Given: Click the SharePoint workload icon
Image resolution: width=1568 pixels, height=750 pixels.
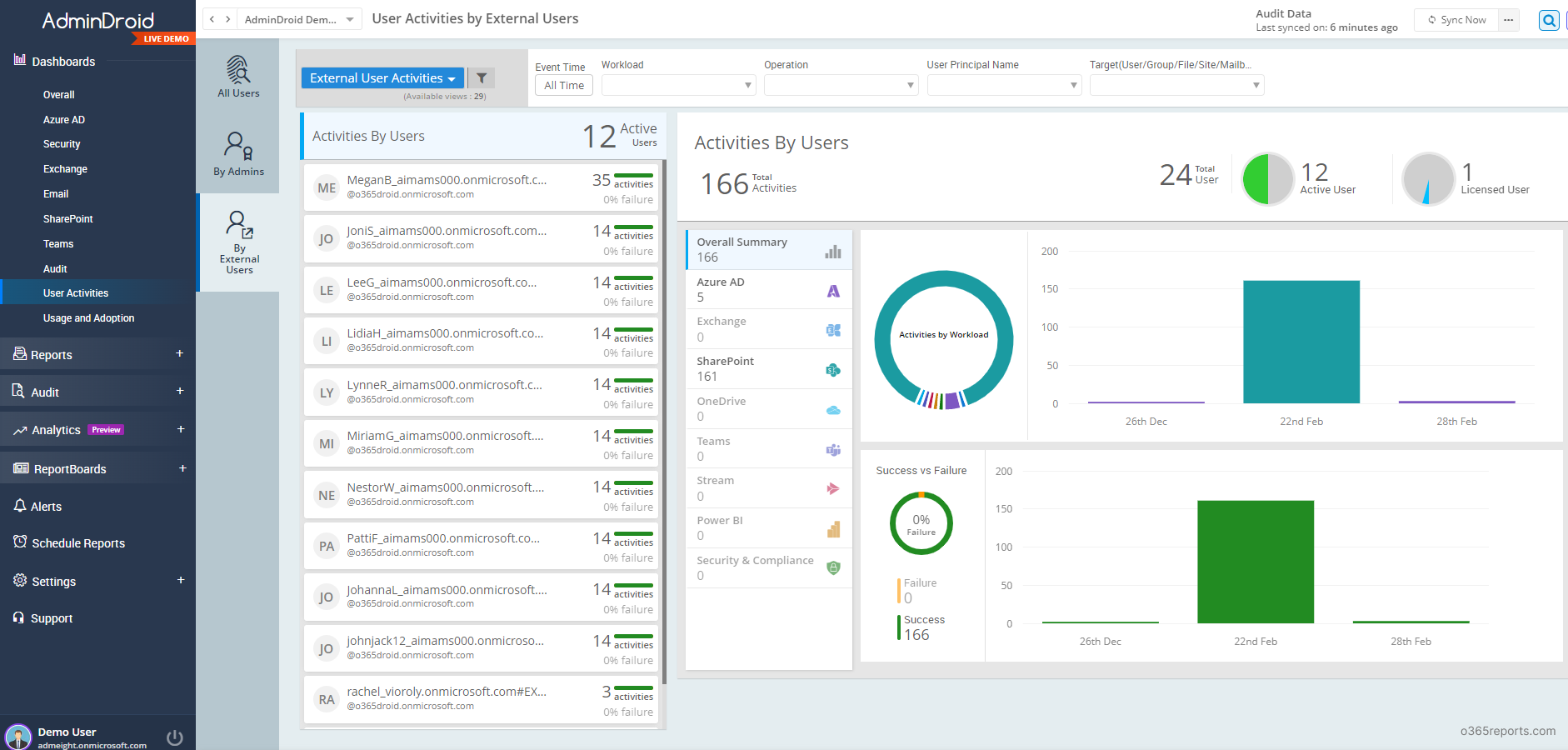Looking at the screenshot, I should [x=833, y=370].
